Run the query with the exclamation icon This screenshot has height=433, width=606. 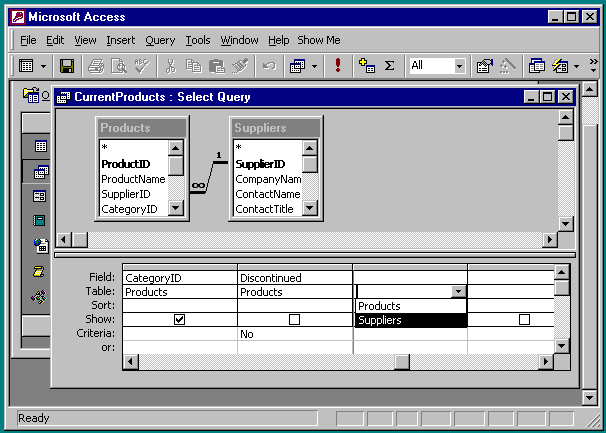click(x=338, y=65)
